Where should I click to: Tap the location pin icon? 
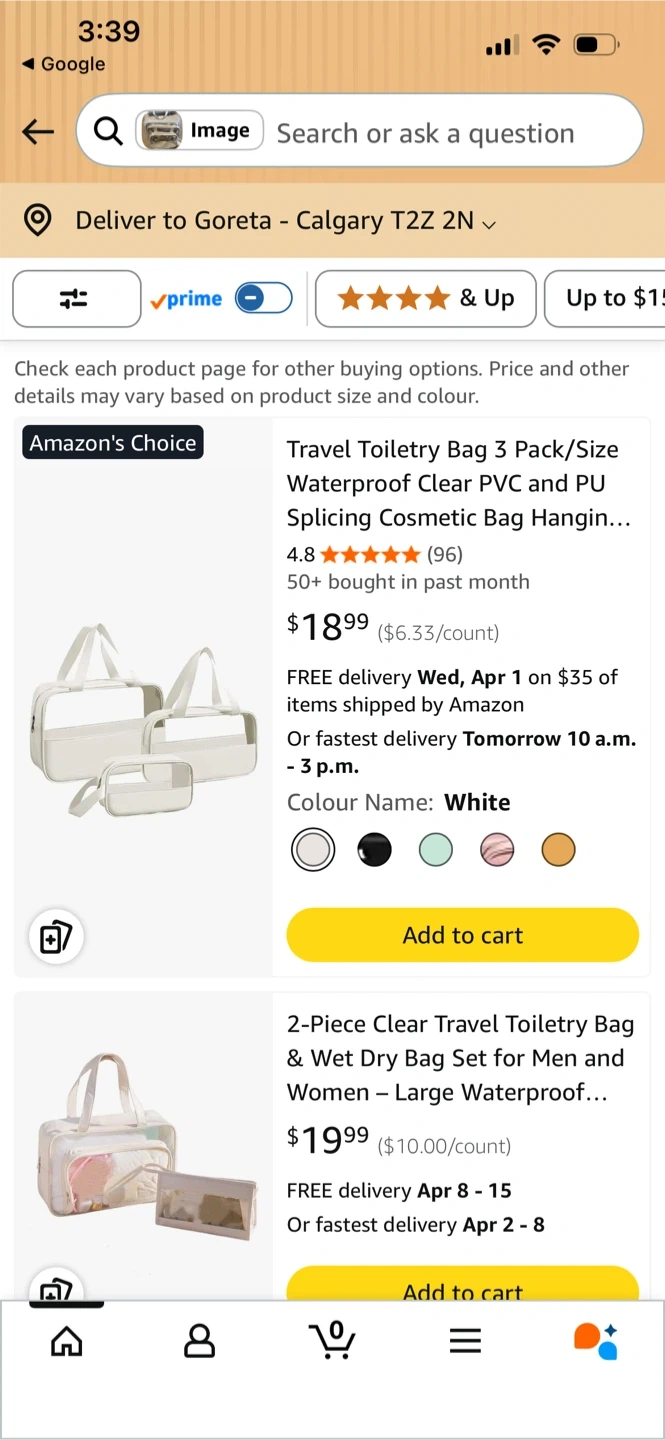pos(38,220)
